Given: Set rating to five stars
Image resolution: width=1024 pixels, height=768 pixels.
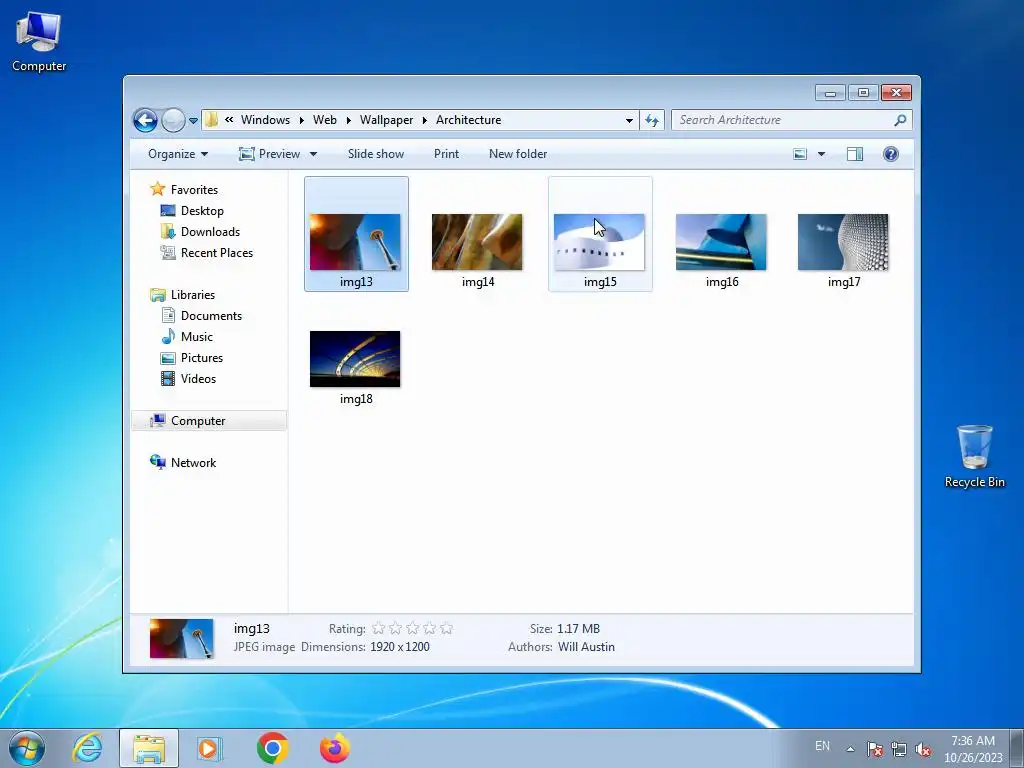Looking at the screenshot, I should pyautogui.click(x=446, y=629).
